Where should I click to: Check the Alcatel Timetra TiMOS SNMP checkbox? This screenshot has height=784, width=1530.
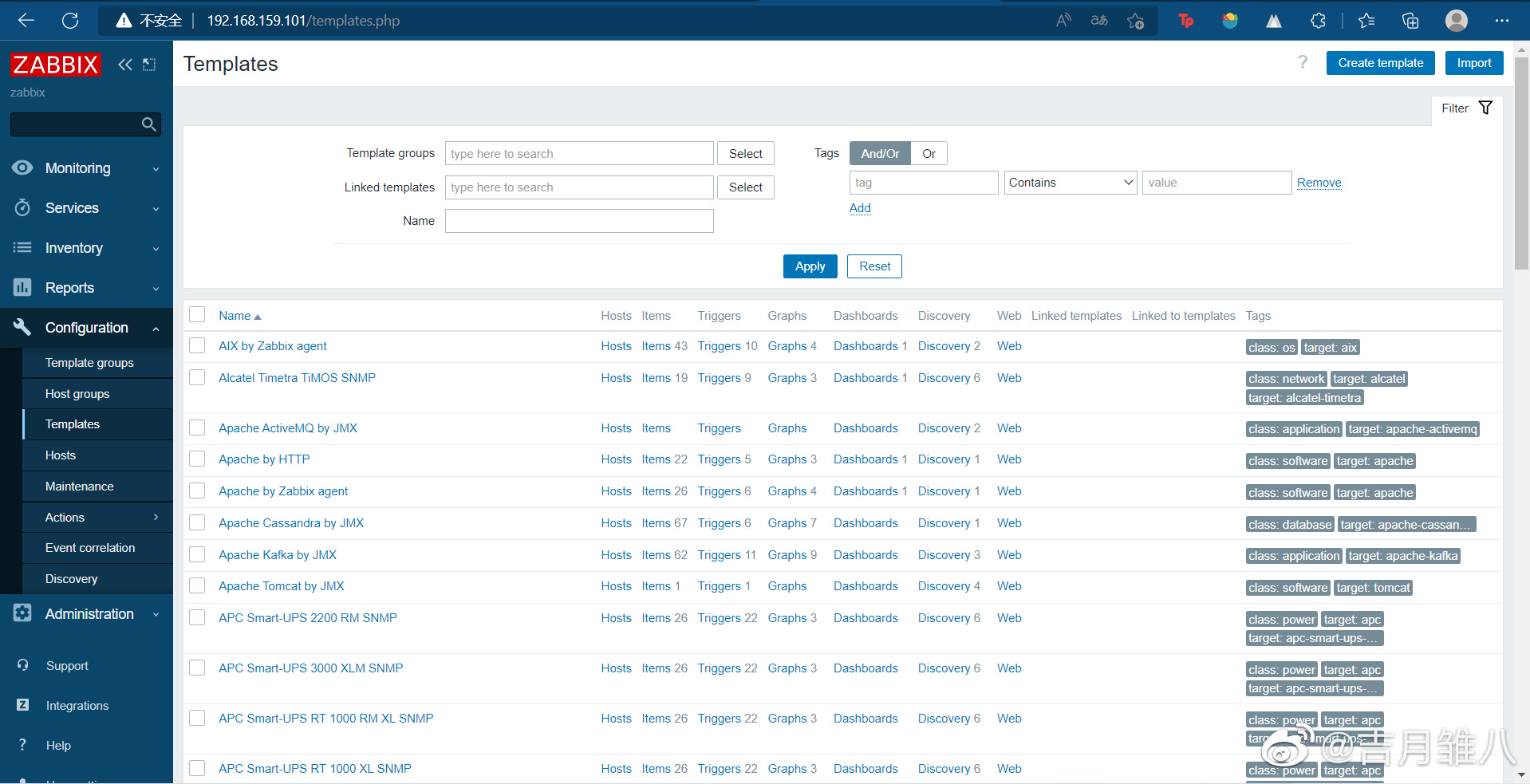point(197,377)
